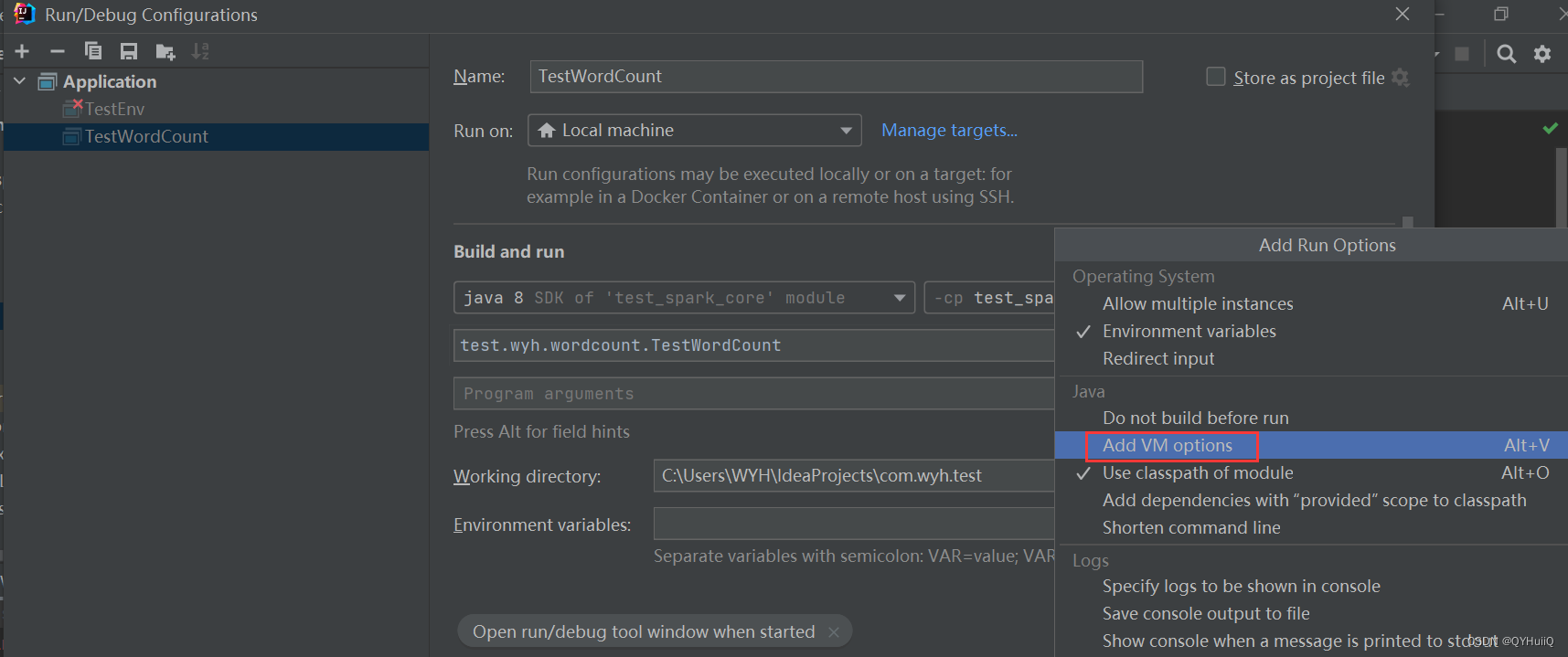Click the Environment variables input field
The width and height of the screenshot is (1568, 657).
(x=854, y=524)
